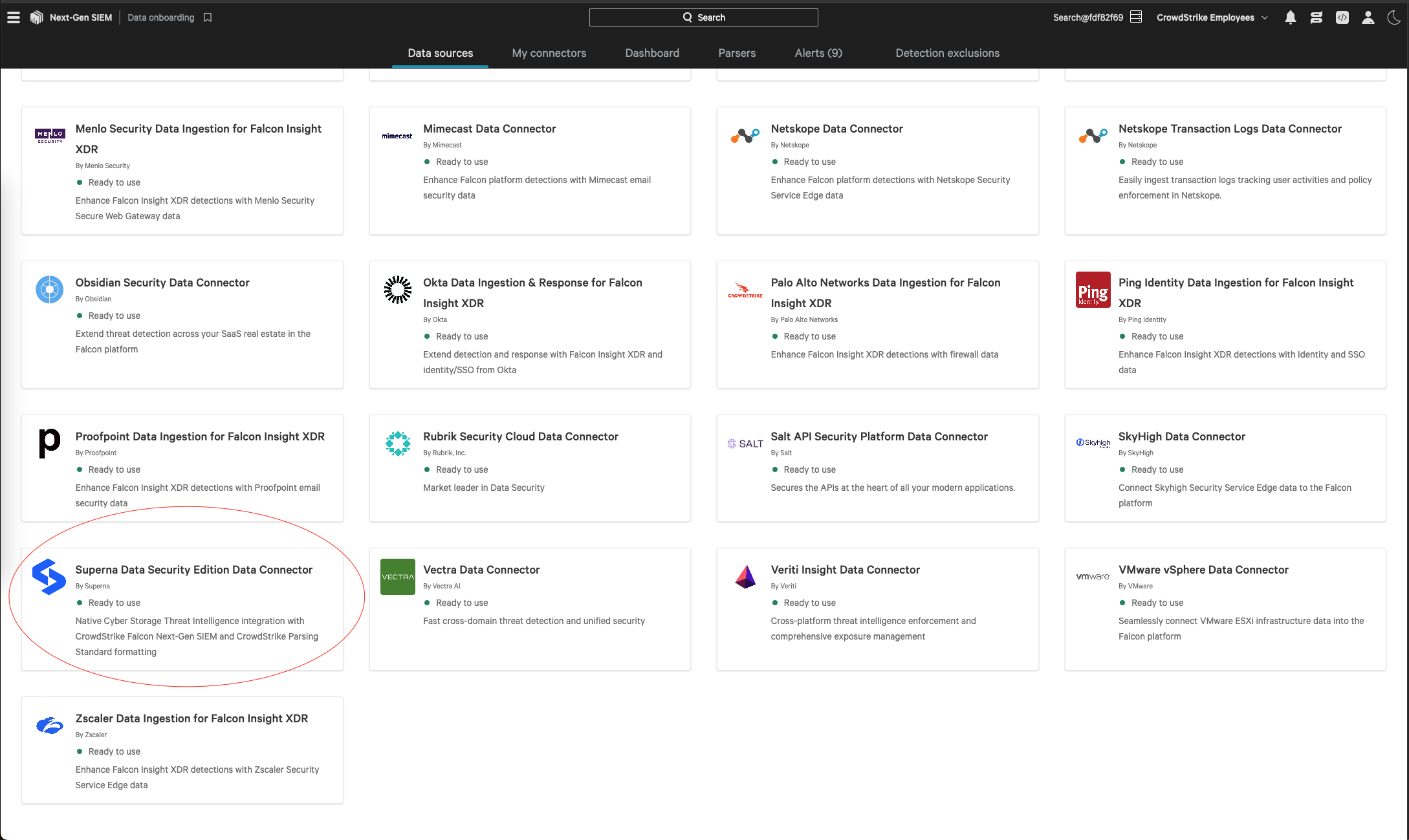Click the CrowdStrike falcon logo icon
The width and height of the screenshot is (1409, 840).
click(37, 17)
